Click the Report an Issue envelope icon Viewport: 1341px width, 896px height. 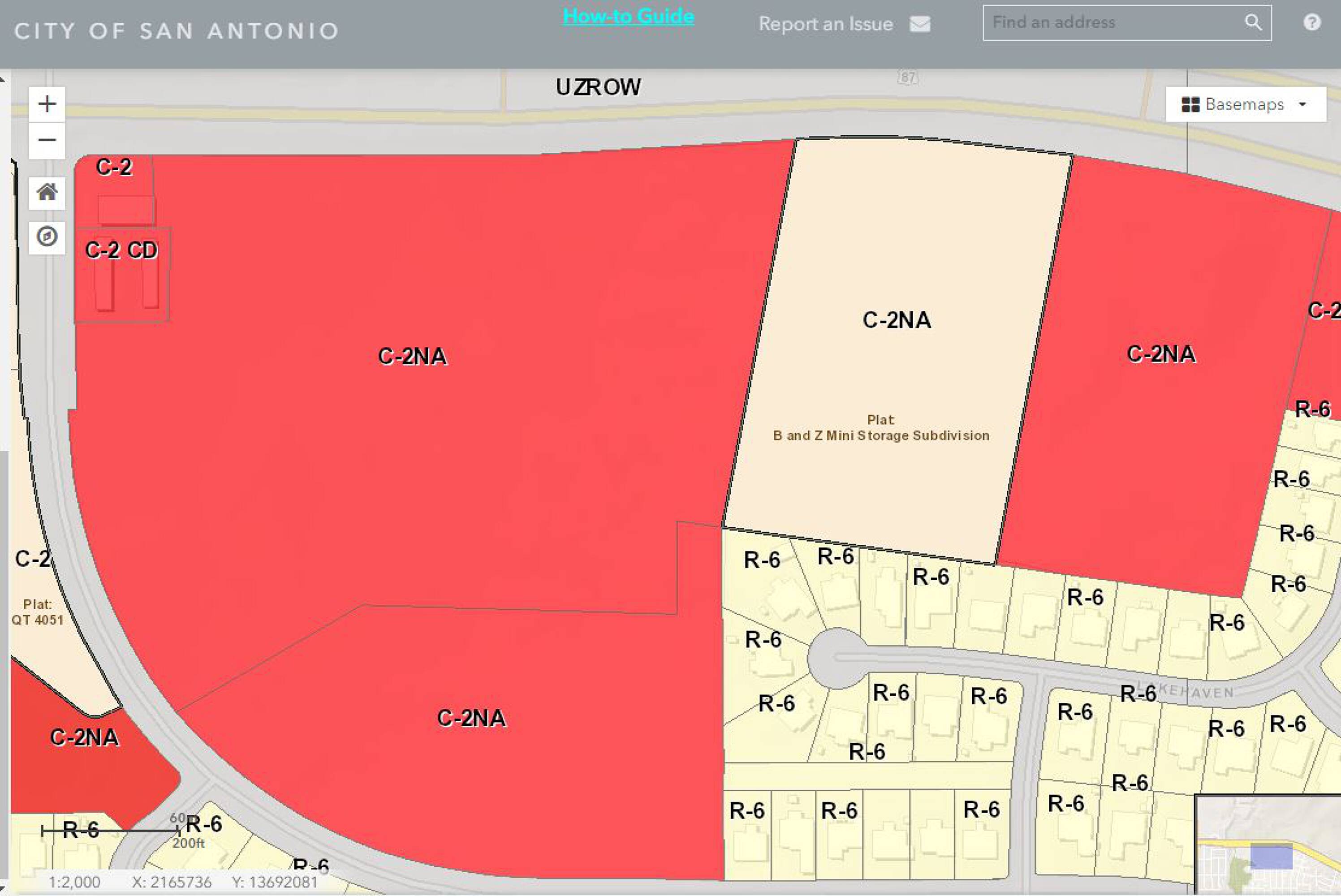point(919,24)
